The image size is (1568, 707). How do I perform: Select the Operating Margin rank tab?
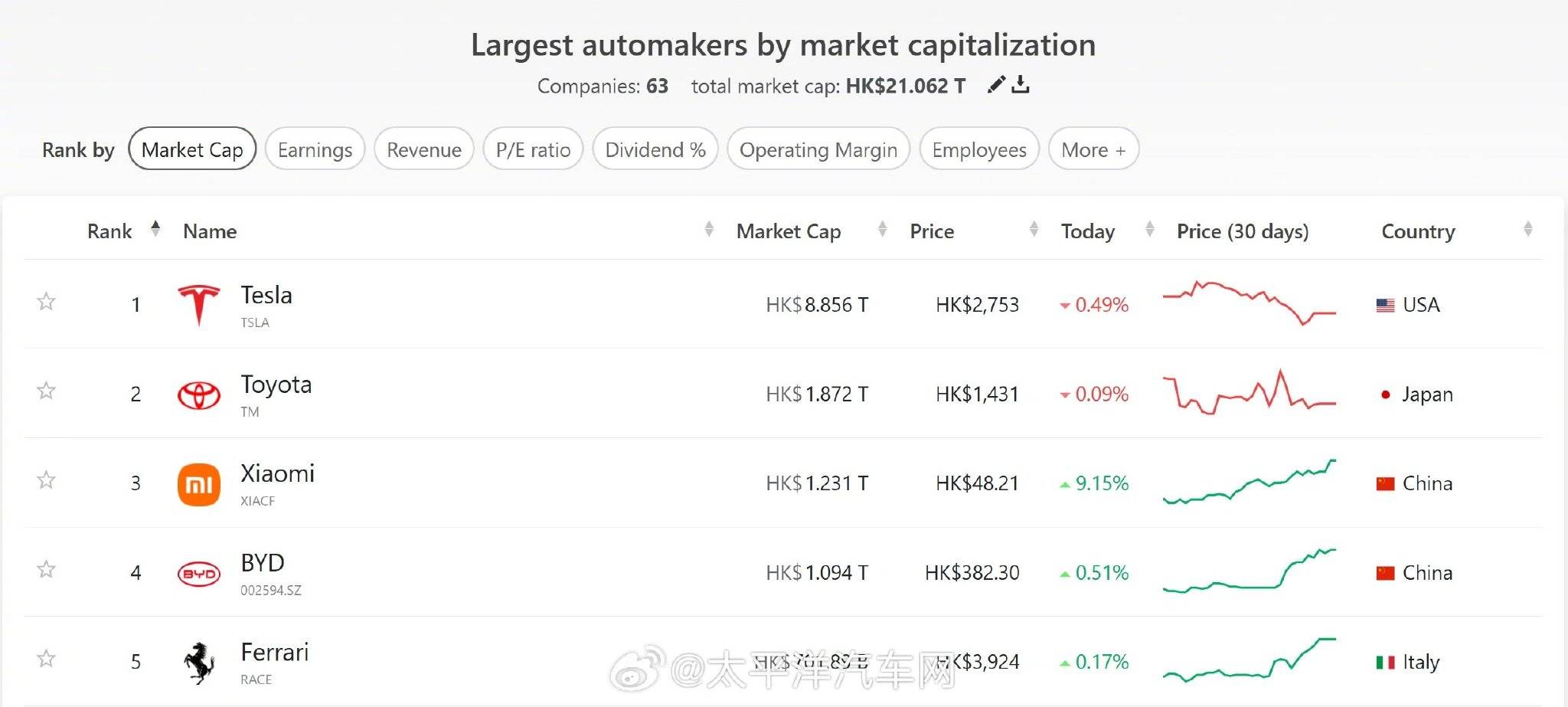818,149
